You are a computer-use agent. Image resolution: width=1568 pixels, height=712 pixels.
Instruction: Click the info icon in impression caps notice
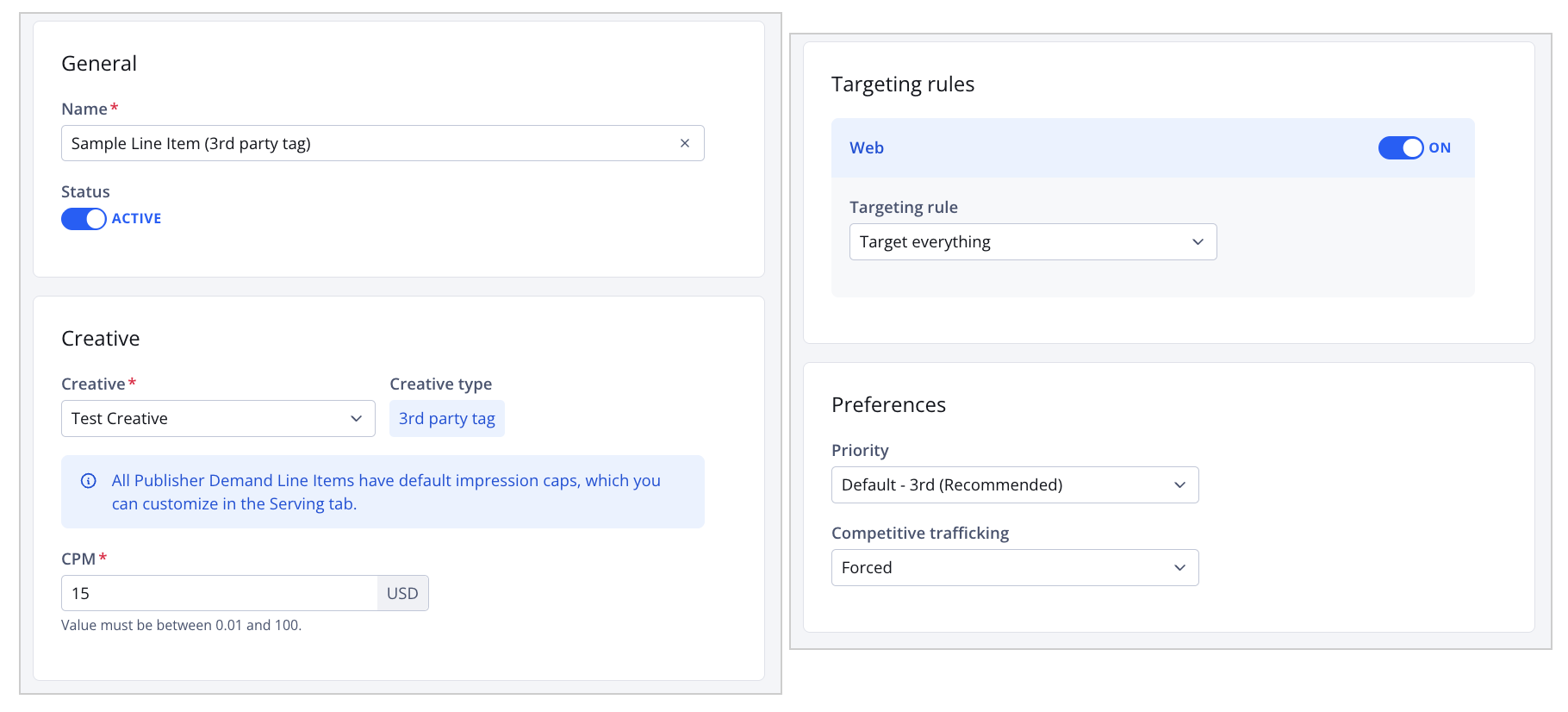pyautogui.click(x=89, y=481)
